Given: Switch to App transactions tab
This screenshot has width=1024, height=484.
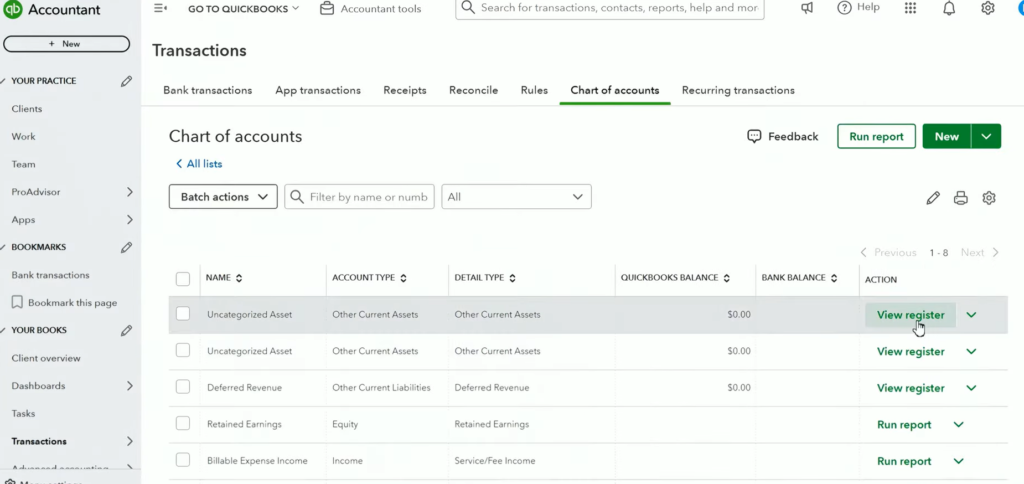Looking at the screenshot, I should (x=318, y=90).
